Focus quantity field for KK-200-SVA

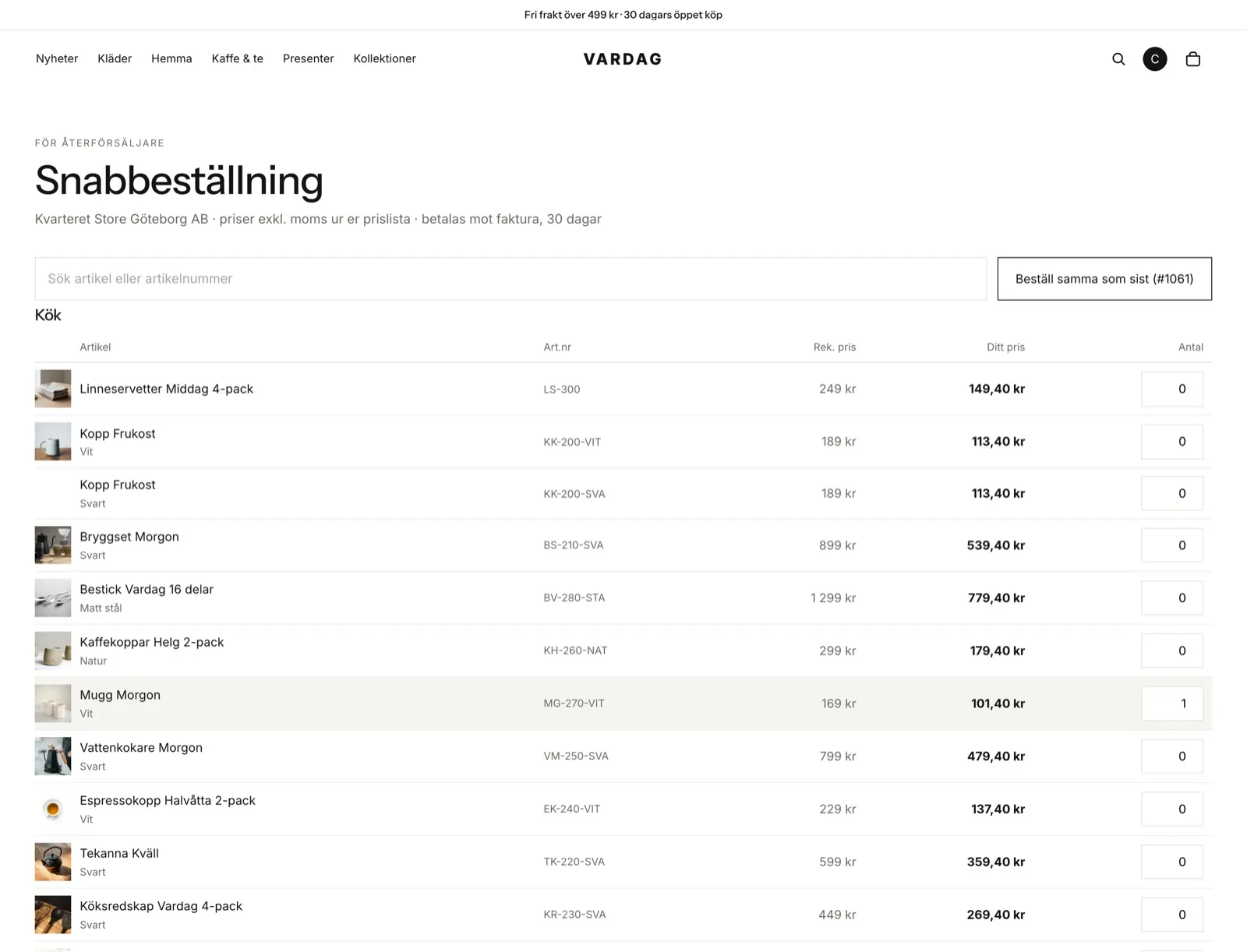1172,493
